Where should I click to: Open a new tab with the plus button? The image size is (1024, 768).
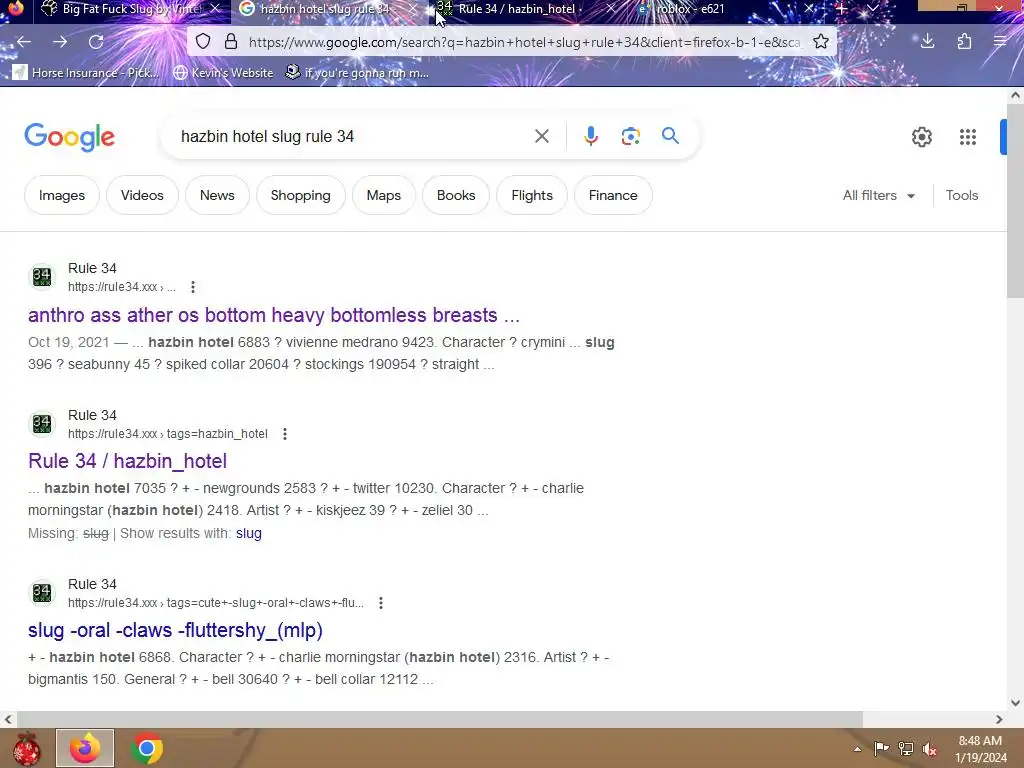(x=841, y=9)
